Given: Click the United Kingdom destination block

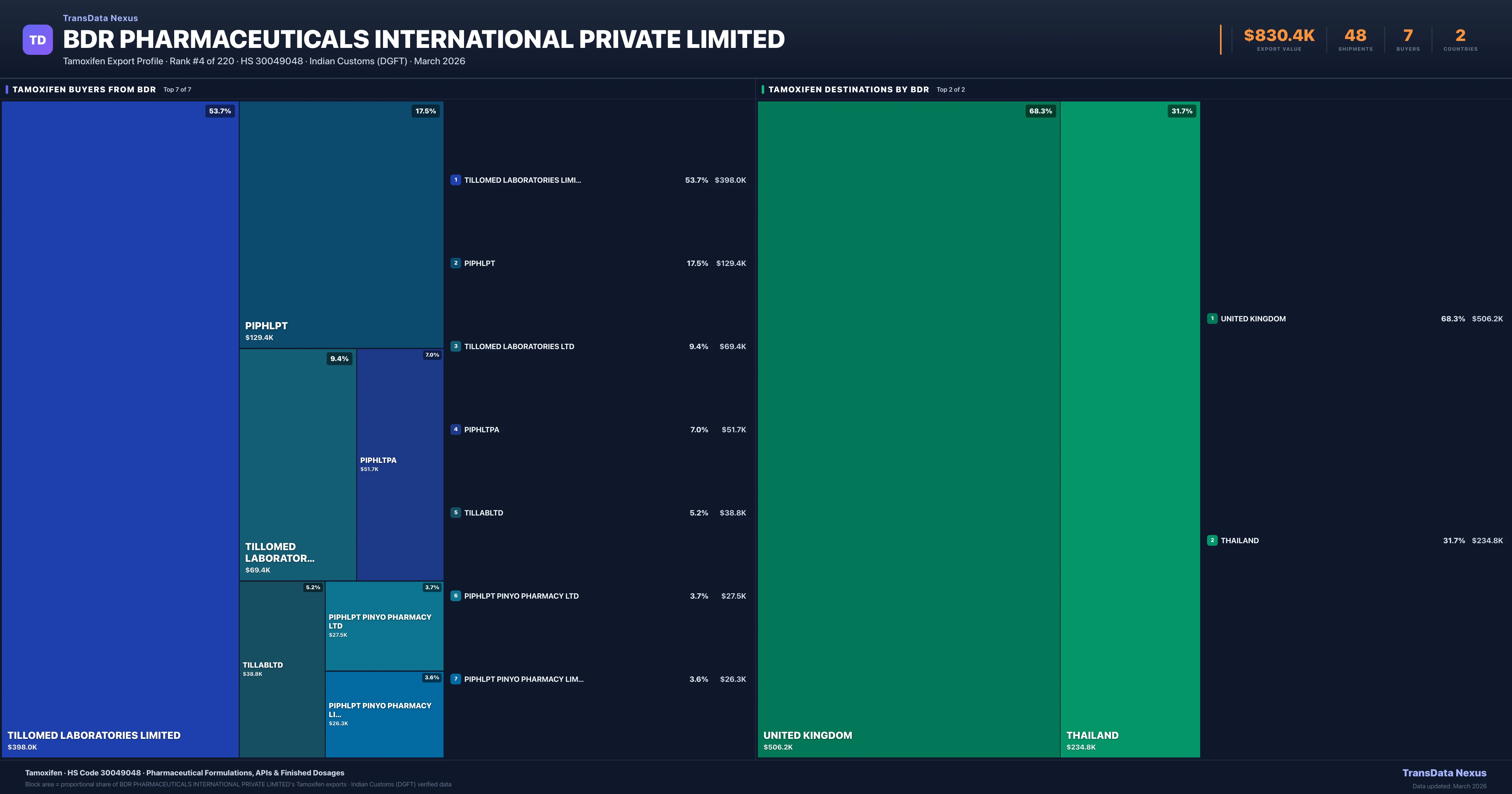Looking at the screenshot, I should click(908, 429).
